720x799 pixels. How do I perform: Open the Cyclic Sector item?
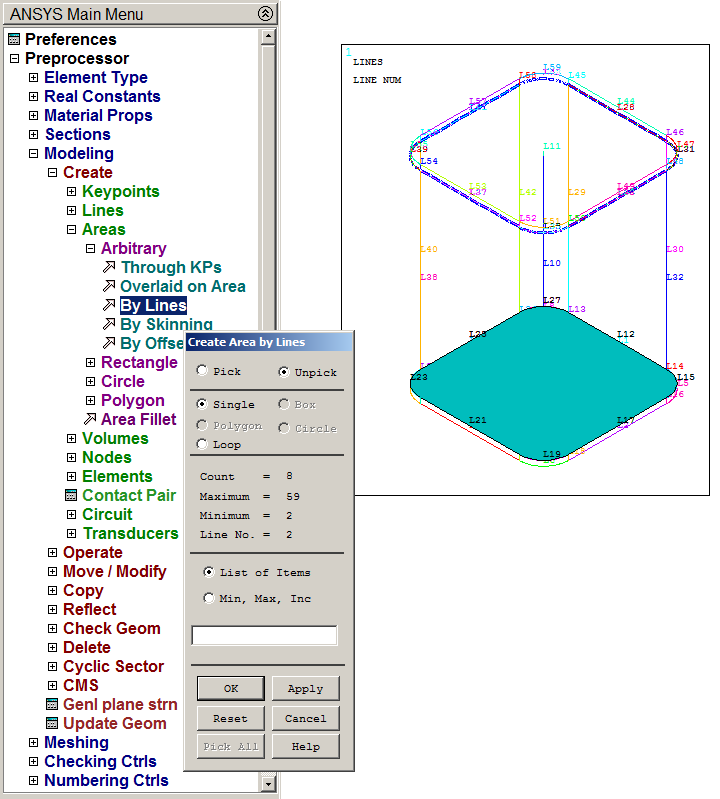(x=113, y=666)
